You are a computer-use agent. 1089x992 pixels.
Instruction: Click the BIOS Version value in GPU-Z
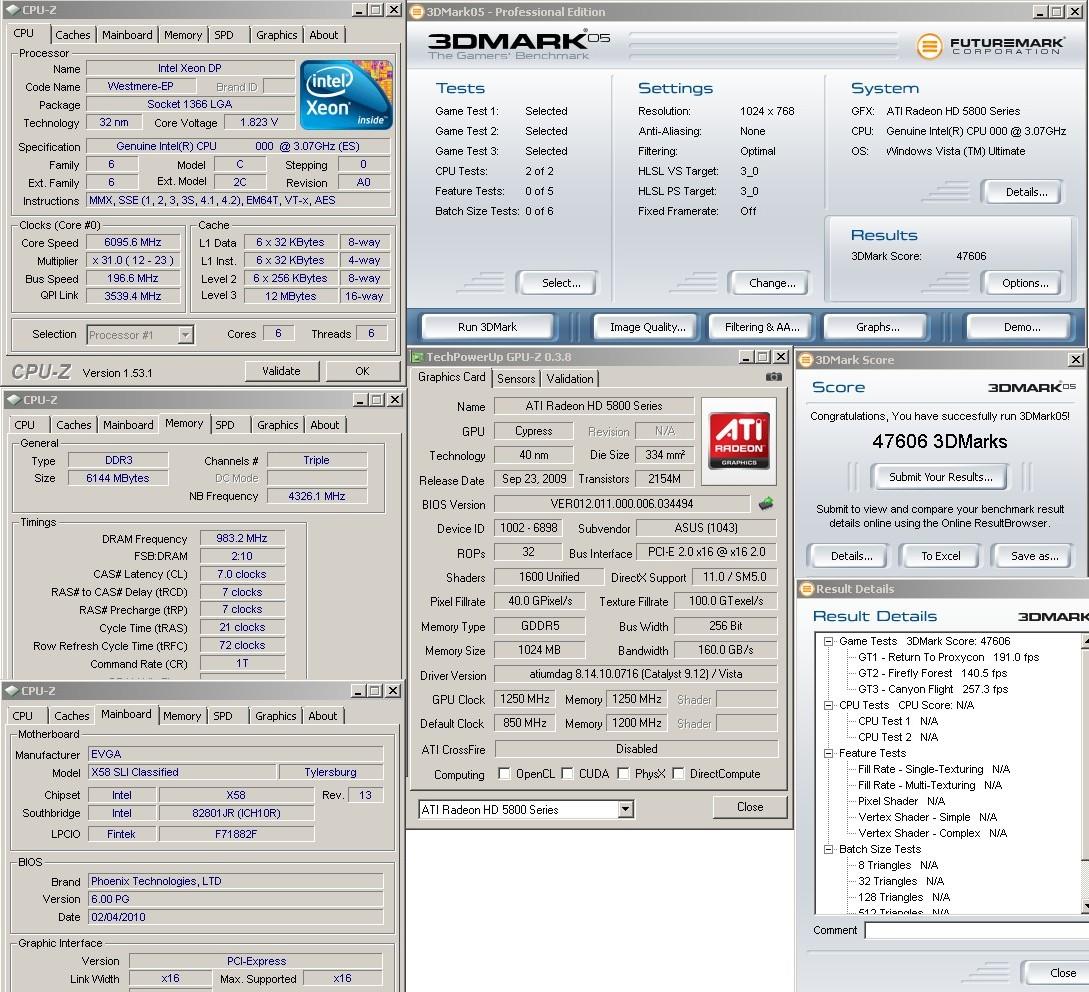coord(622,504)
